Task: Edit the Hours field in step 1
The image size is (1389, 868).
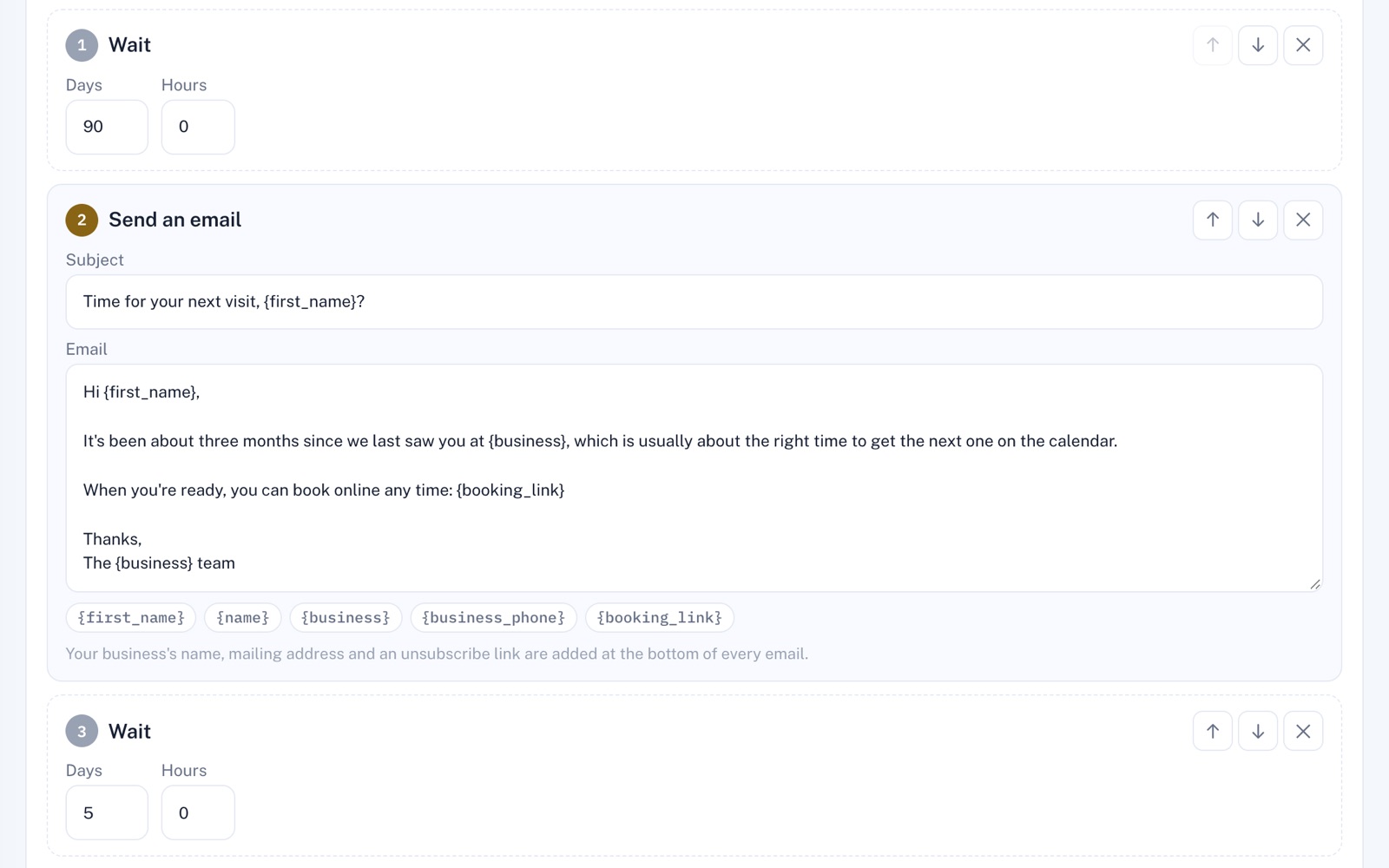Action: click(x=198, y=127)
